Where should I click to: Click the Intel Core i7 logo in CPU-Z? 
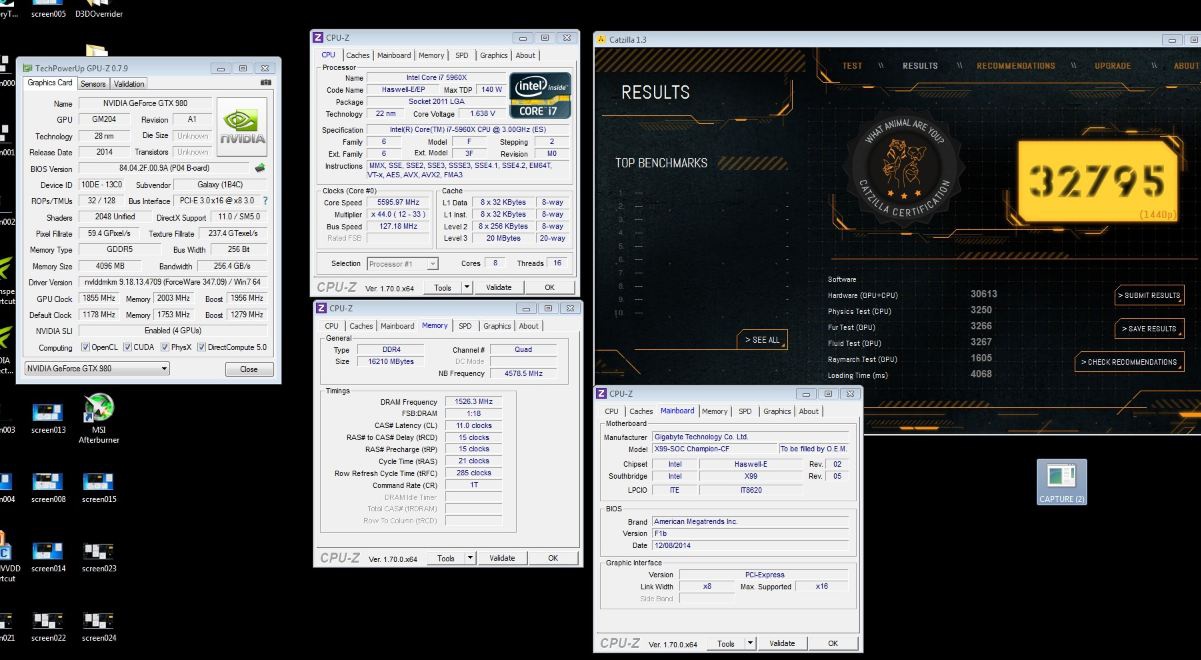coord(540,96)
